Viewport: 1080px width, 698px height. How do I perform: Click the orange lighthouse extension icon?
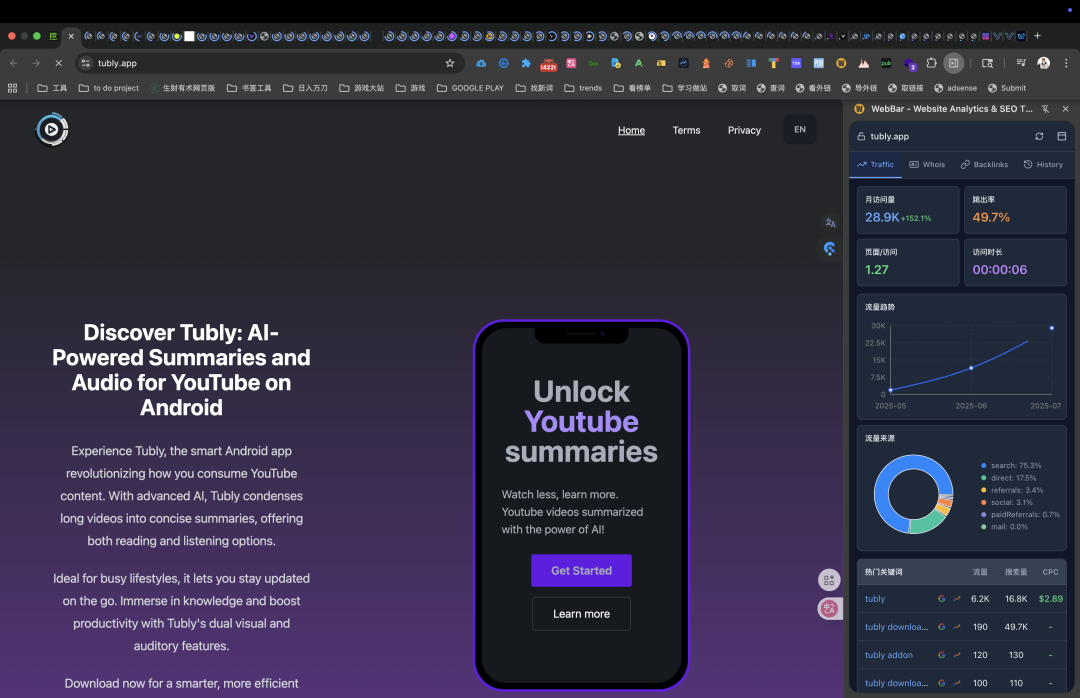[x=706, y=63]
